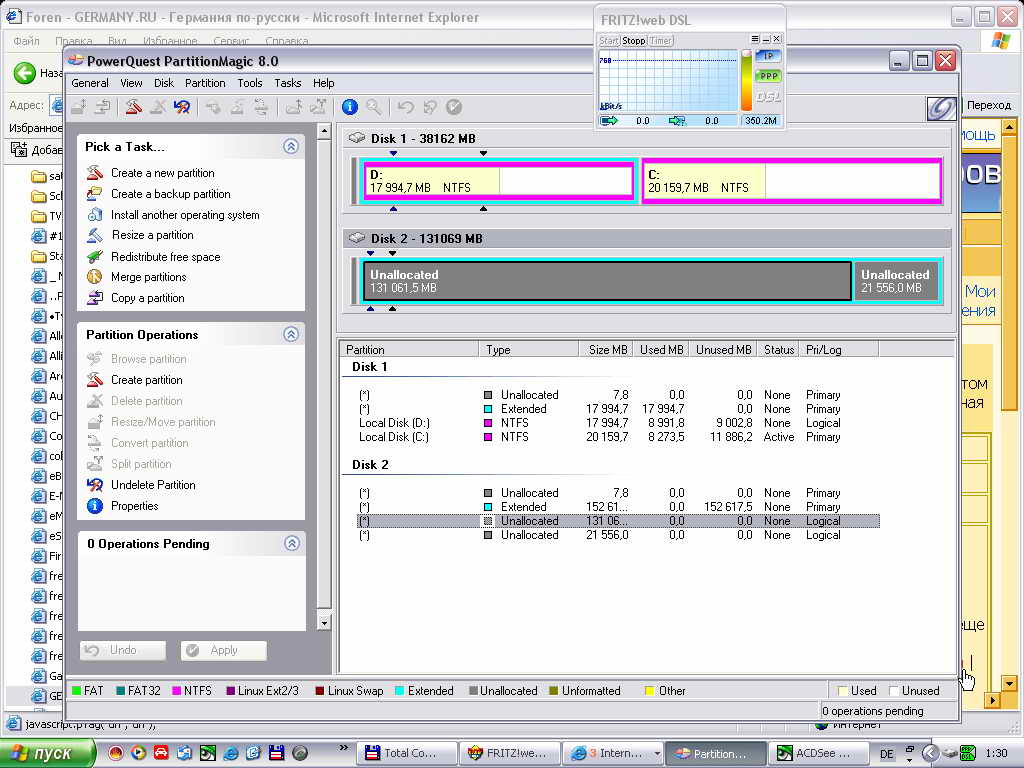Screen dimensions: 1024x768
Task: Select the 21 556,0 MB Unallocated block
Action: (896, 281)
